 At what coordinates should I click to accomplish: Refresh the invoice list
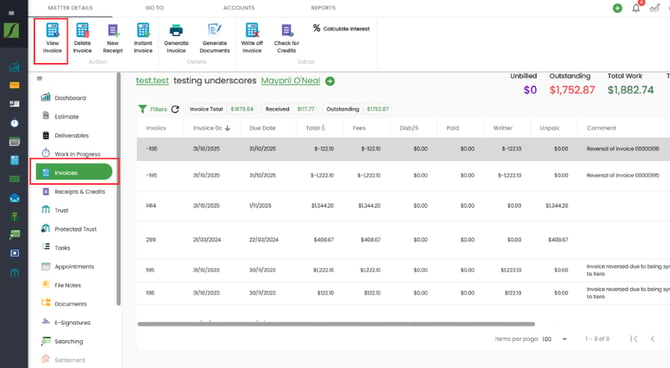175,109
